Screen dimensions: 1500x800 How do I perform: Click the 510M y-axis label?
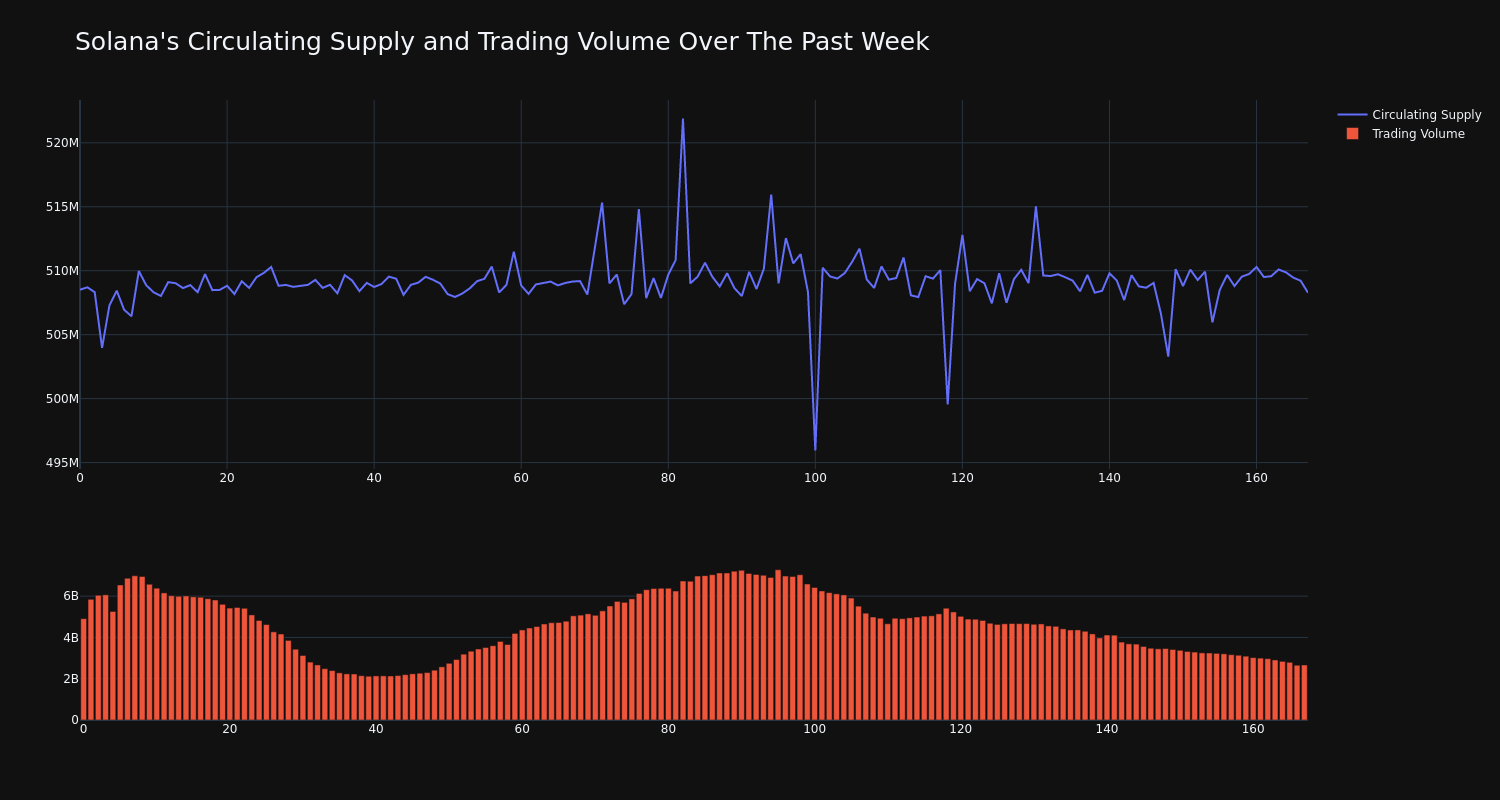62,271
